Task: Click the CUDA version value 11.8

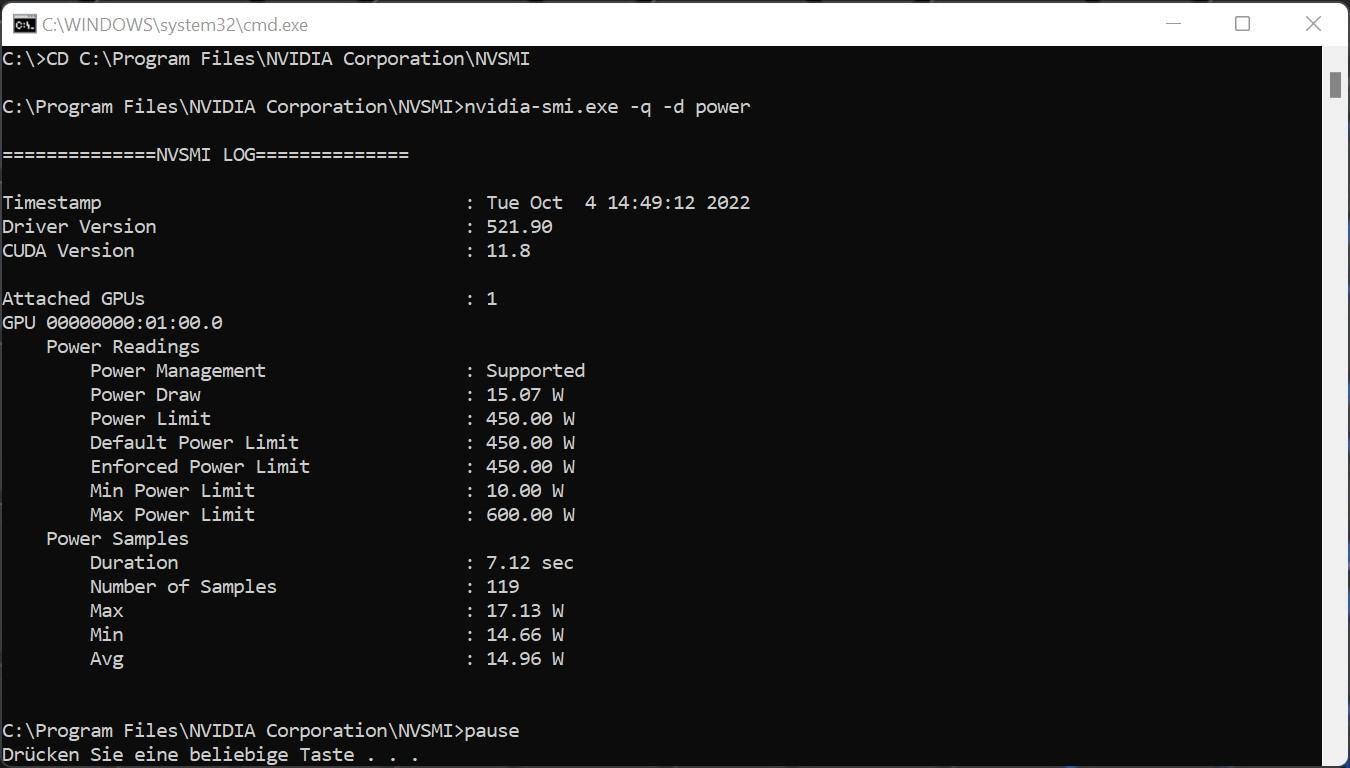Action: [x=508, y=251]
